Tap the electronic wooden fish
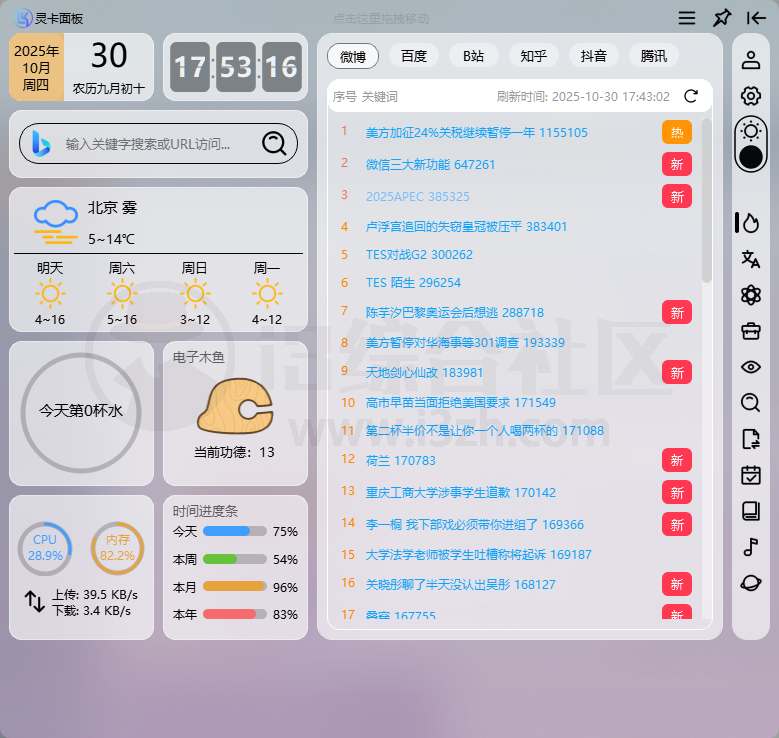Image resolution: width=779 pixels, height=738 pixels. (234, 406)
